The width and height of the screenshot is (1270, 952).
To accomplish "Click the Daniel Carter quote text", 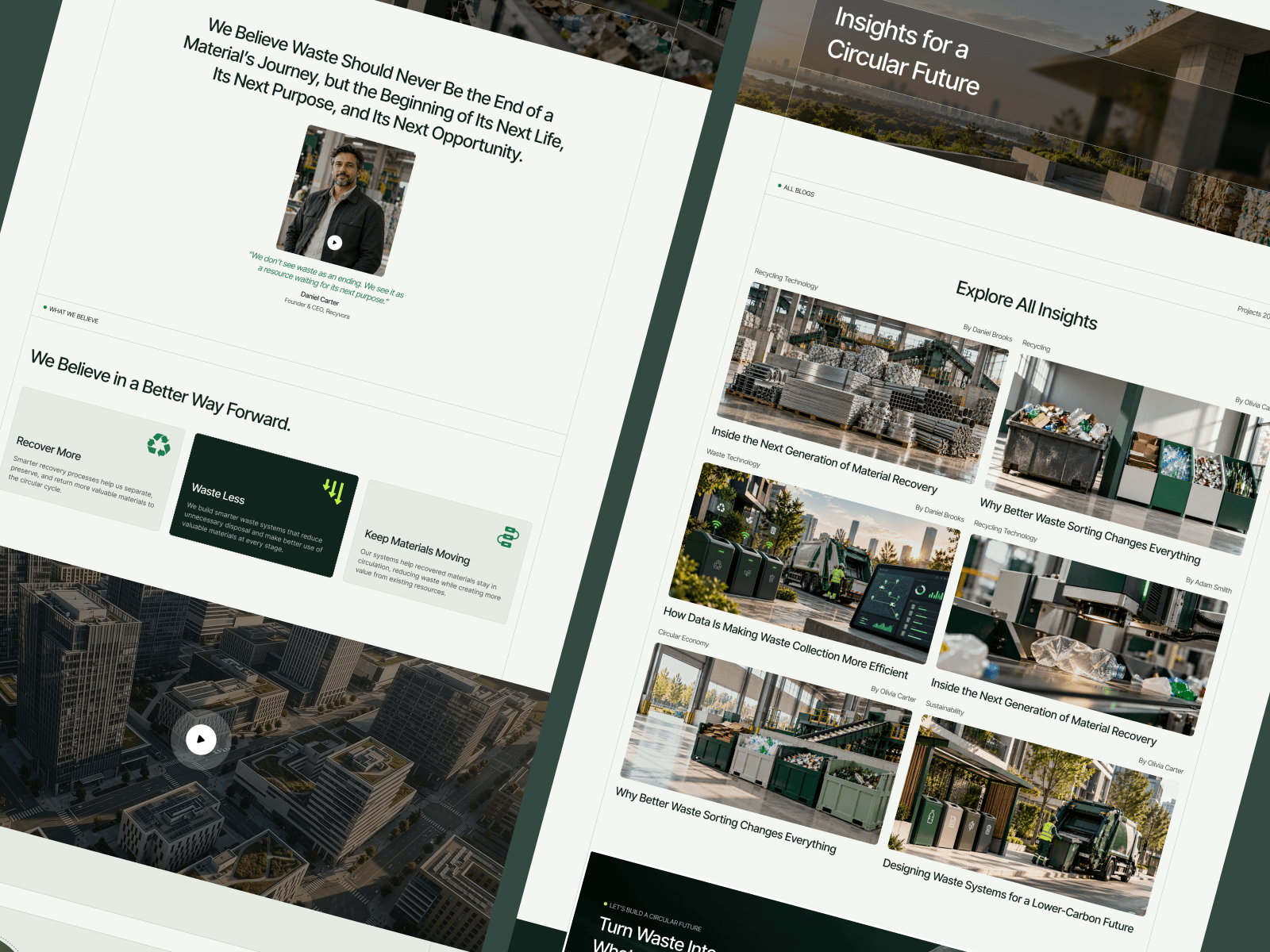I will point(326,278).
